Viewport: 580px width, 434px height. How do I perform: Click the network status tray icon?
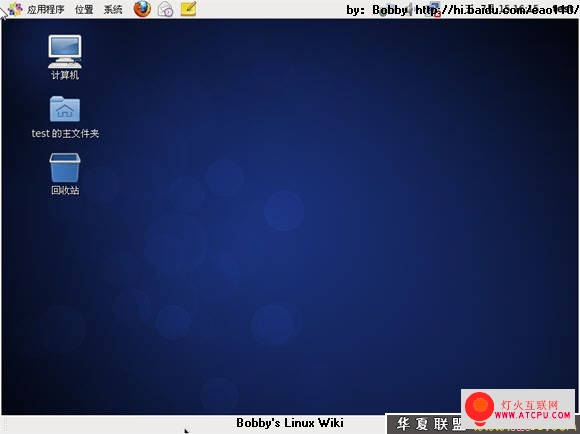point(432,9)
